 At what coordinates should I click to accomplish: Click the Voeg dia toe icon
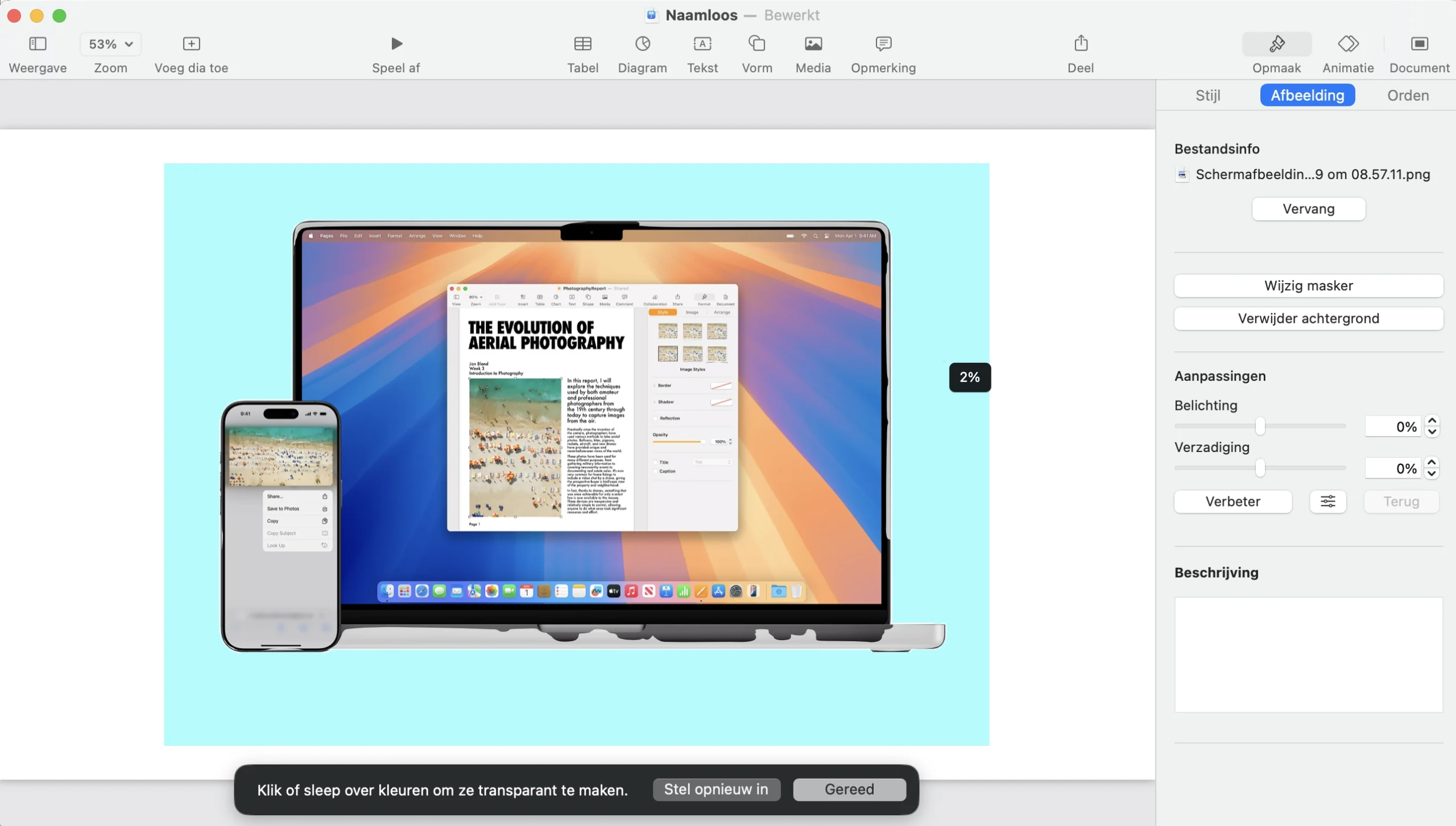click(191, 44)
